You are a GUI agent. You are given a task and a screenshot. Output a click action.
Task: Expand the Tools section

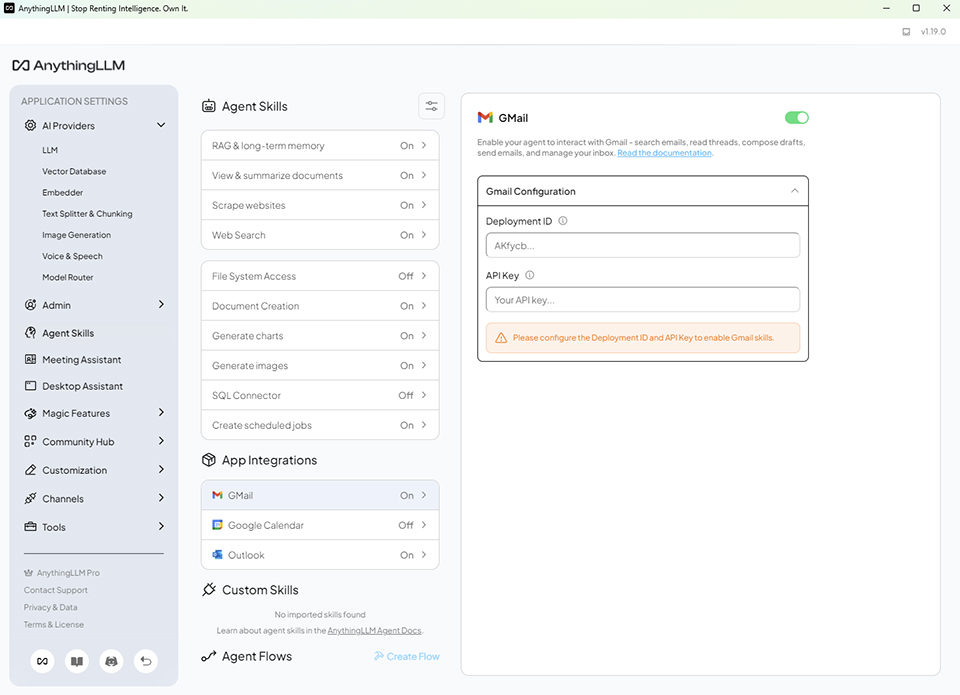tap(161, 527)
